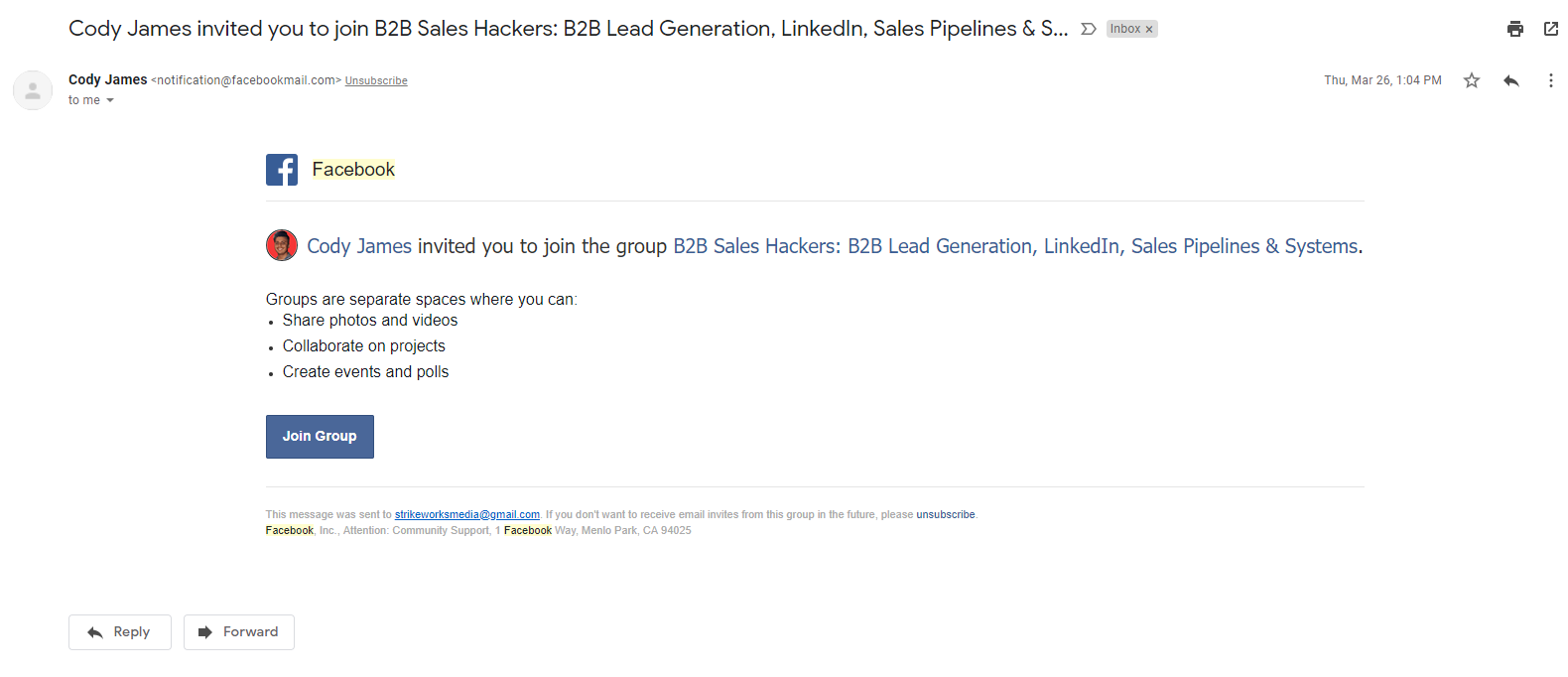Screen dimensions: 1568x677
Task: Click the Reply button at bottom
Action: click(120, 632)
